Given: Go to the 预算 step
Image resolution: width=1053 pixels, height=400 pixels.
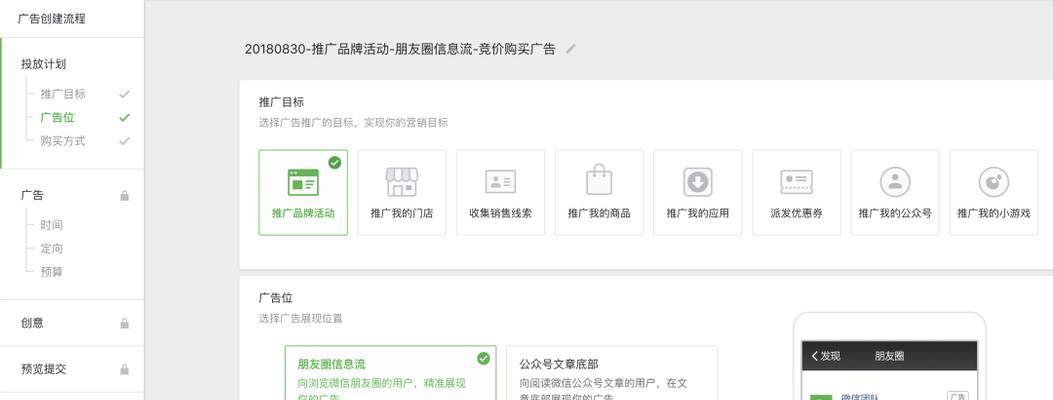Looking at the screenshot, I should [x=52, y=272].
